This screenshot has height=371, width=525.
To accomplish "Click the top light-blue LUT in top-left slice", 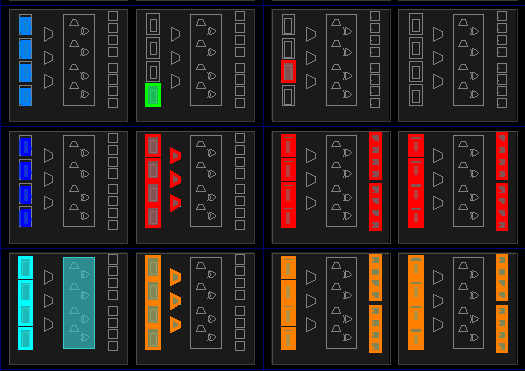I will tap(25, 25).
